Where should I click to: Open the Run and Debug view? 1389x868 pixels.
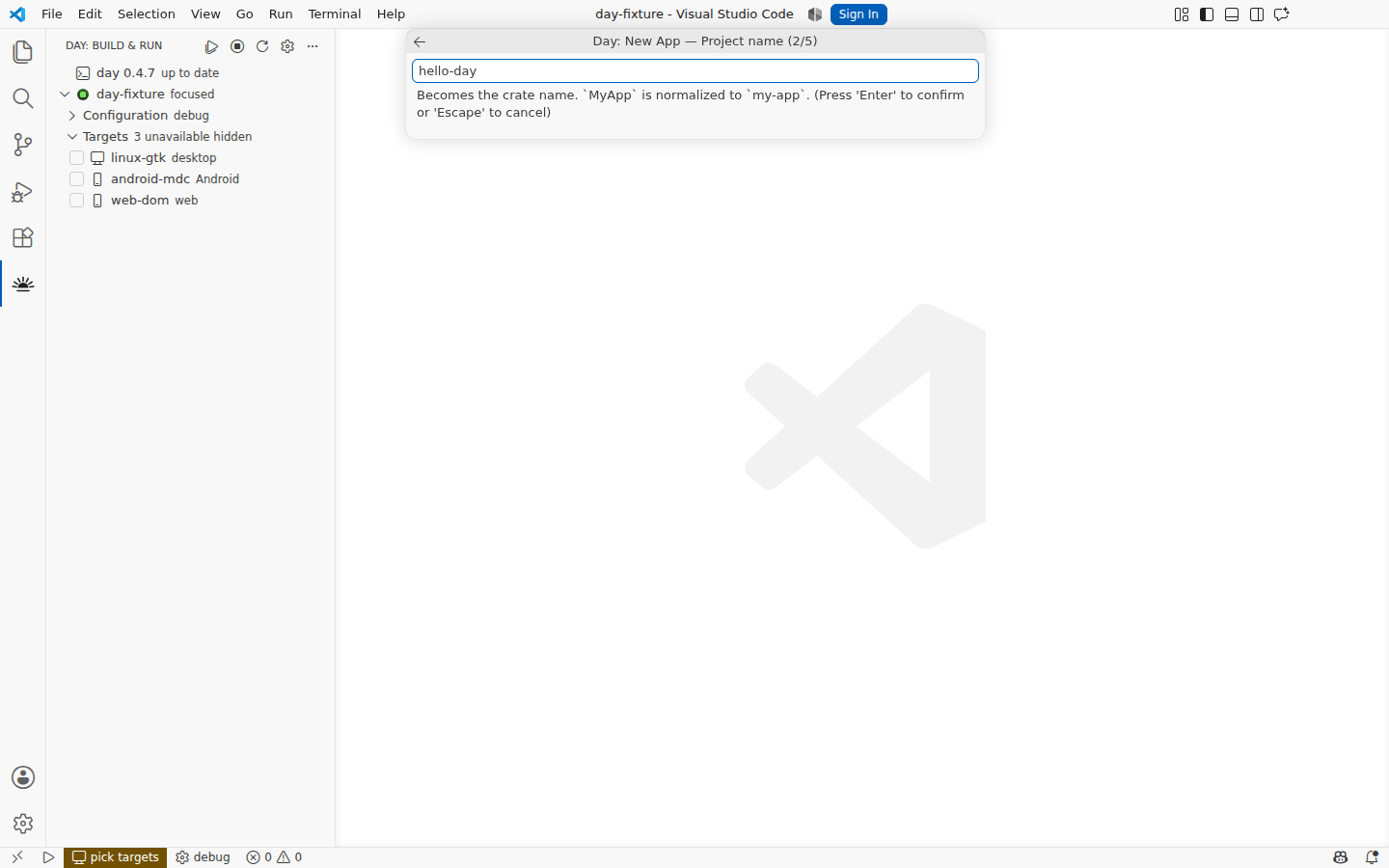point(23,191)
